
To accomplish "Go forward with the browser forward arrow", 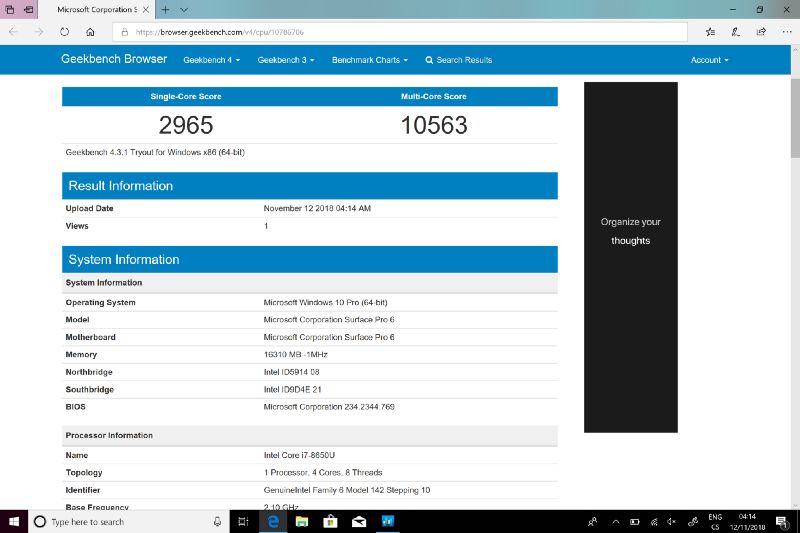I will coord(39,32).
